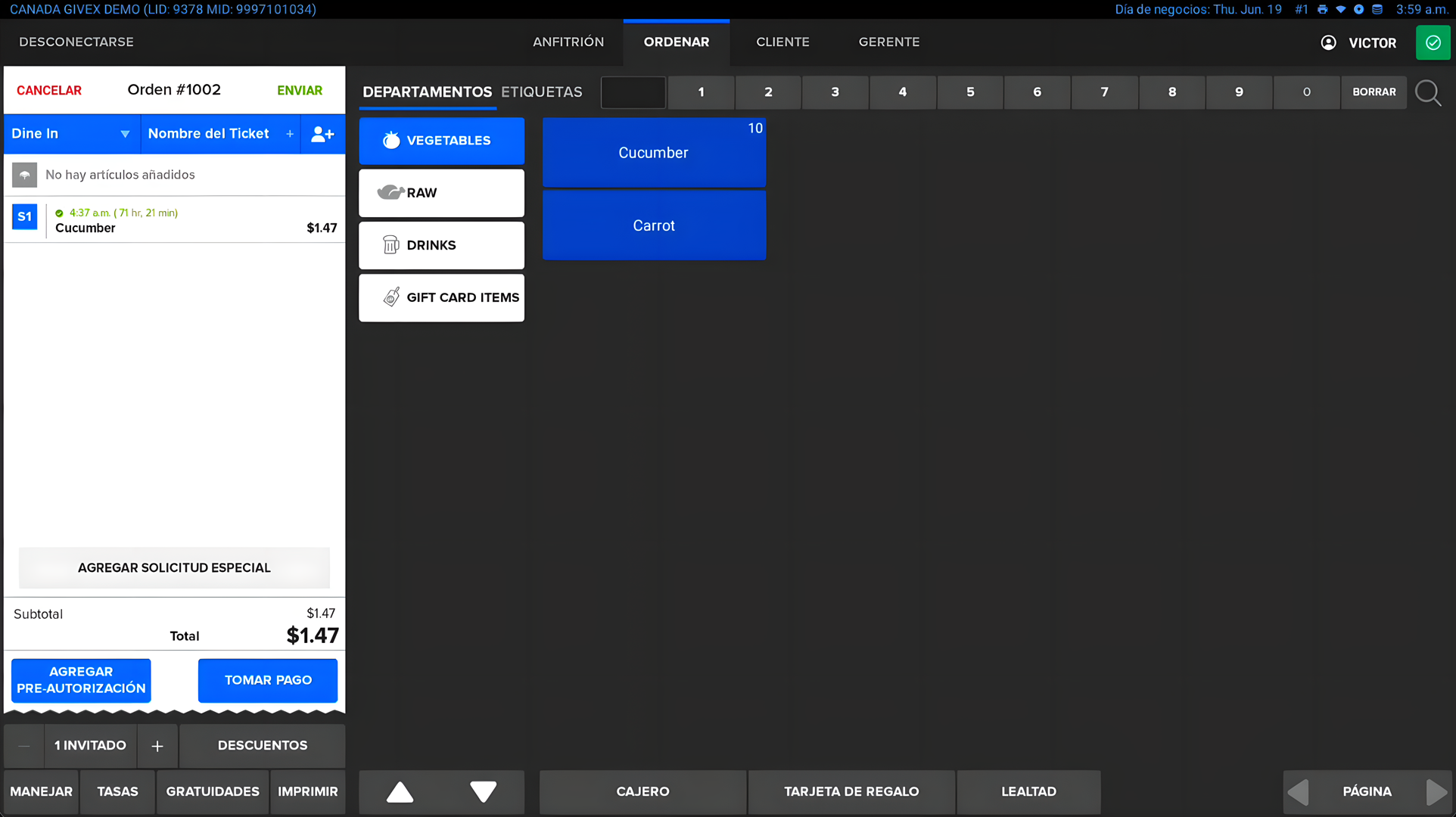1456x817 pixels.
Task: Switch to the Gerente tab
Action: click(x=888, y=42)
